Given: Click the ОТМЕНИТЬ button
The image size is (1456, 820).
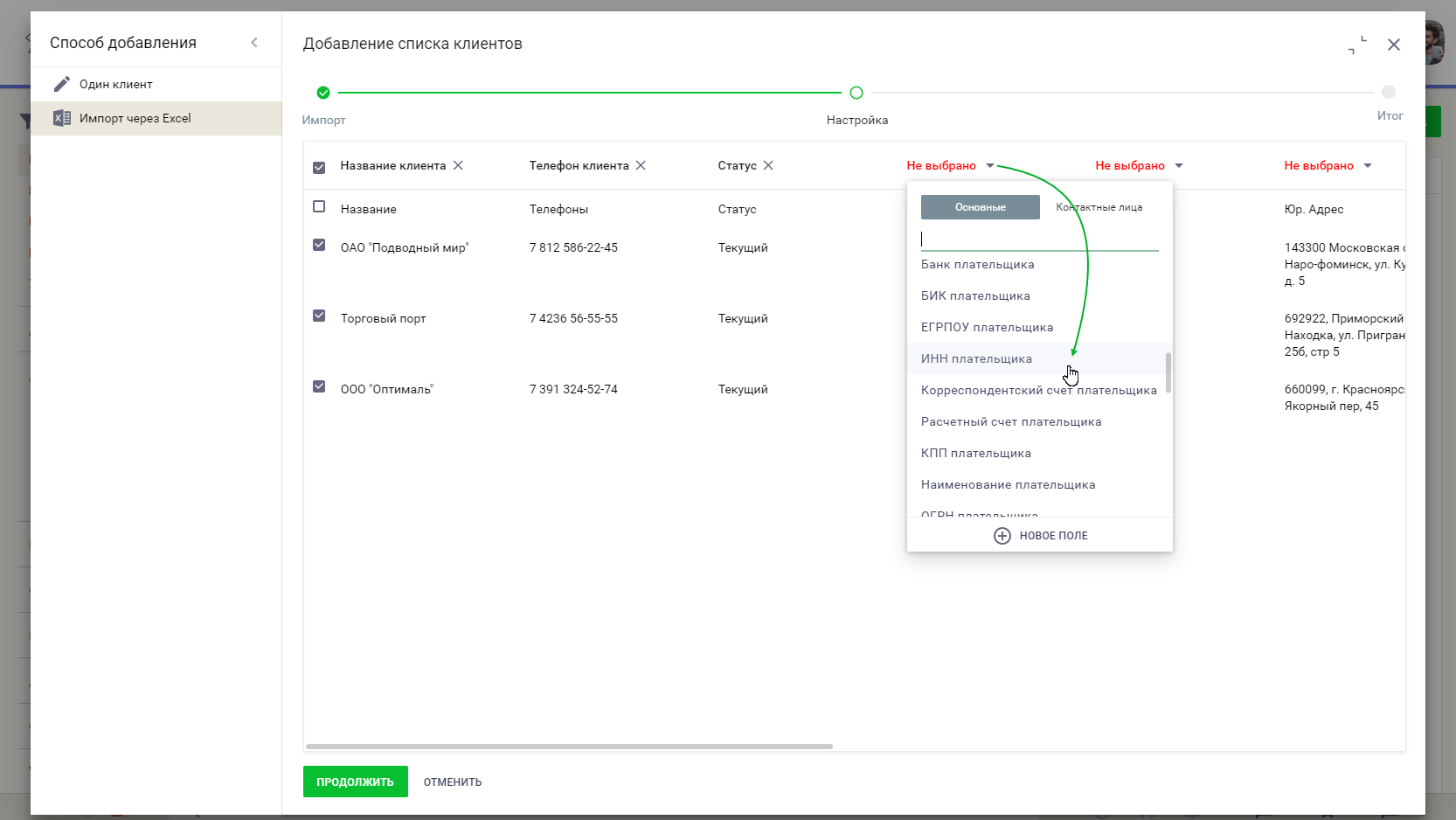Looking at the screenshot, I should pyautogui.click(x=453, y=782).
